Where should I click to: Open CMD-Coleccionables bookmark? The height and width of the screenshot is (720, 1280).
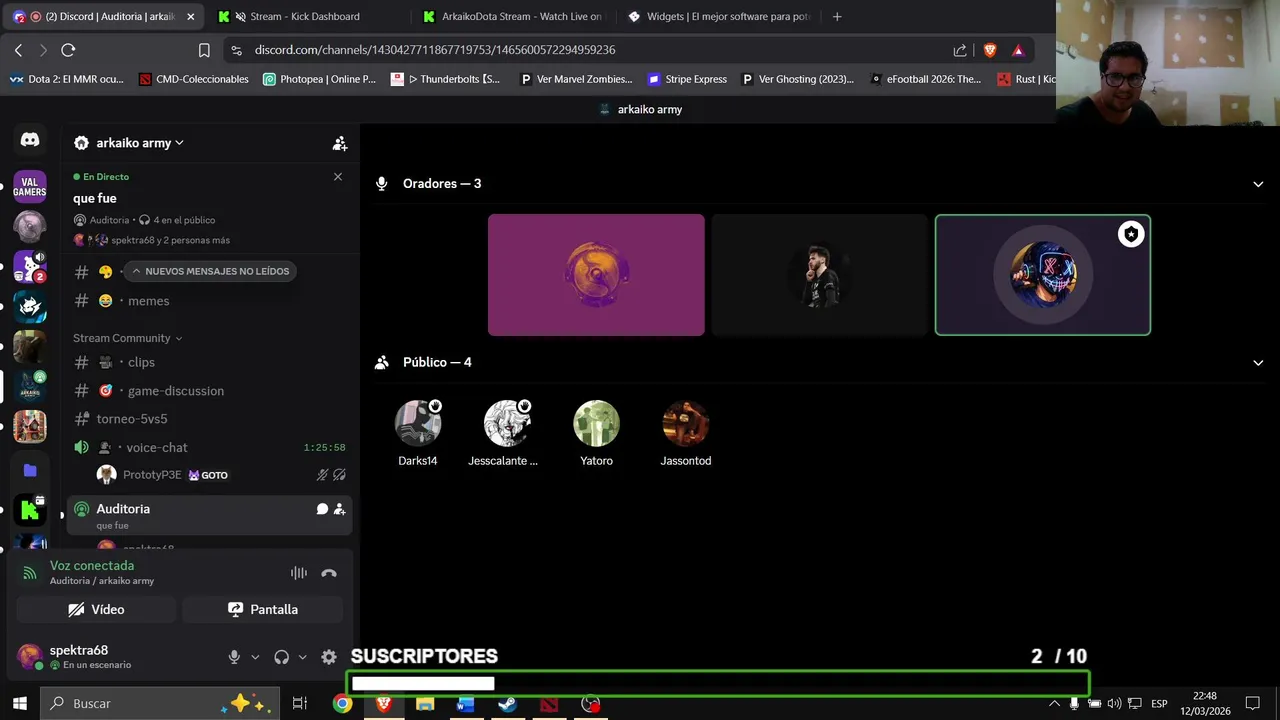[194, 79]
